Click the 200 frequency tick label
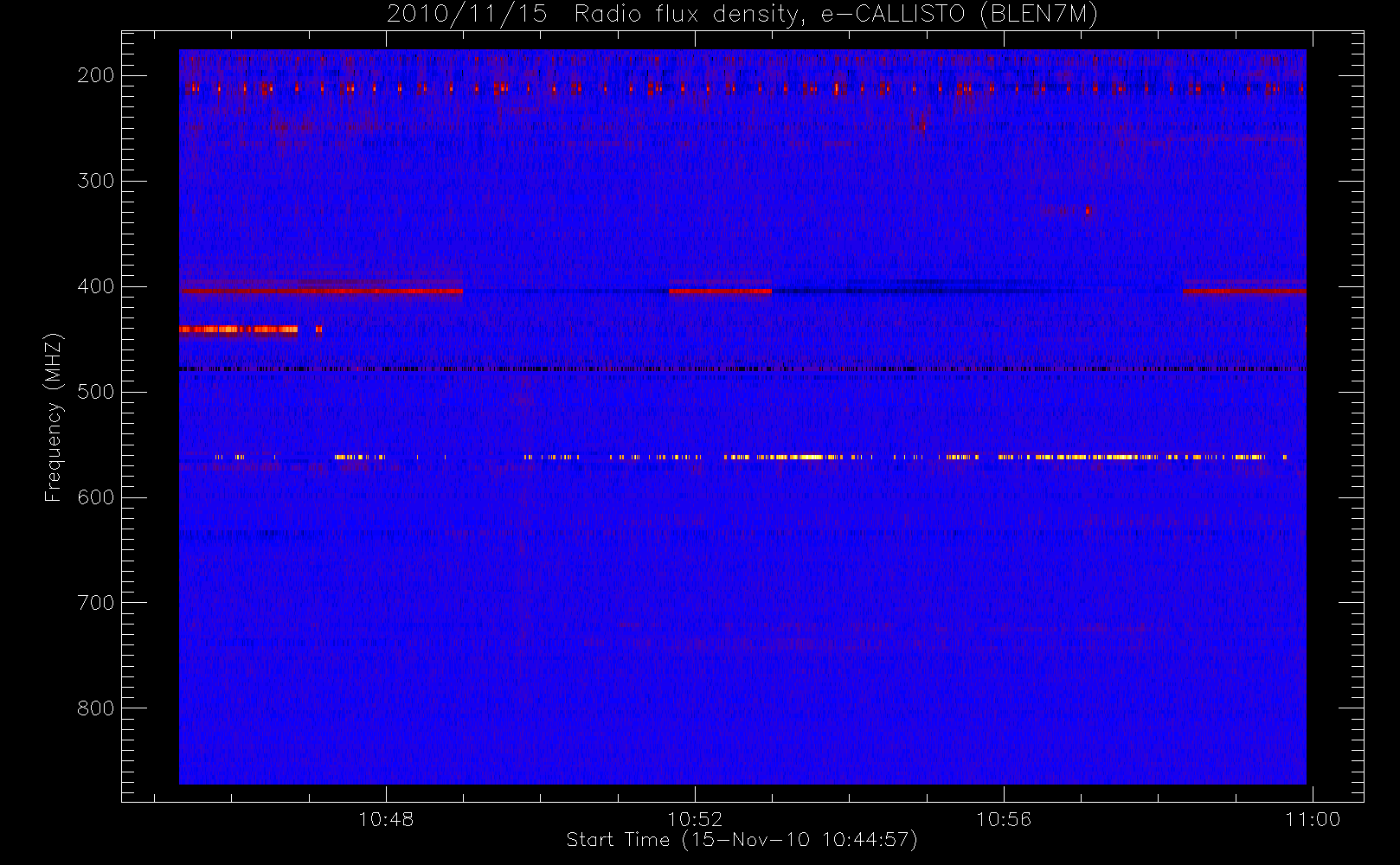This screenshot has width=1400, height=865. tap(96, 75)
